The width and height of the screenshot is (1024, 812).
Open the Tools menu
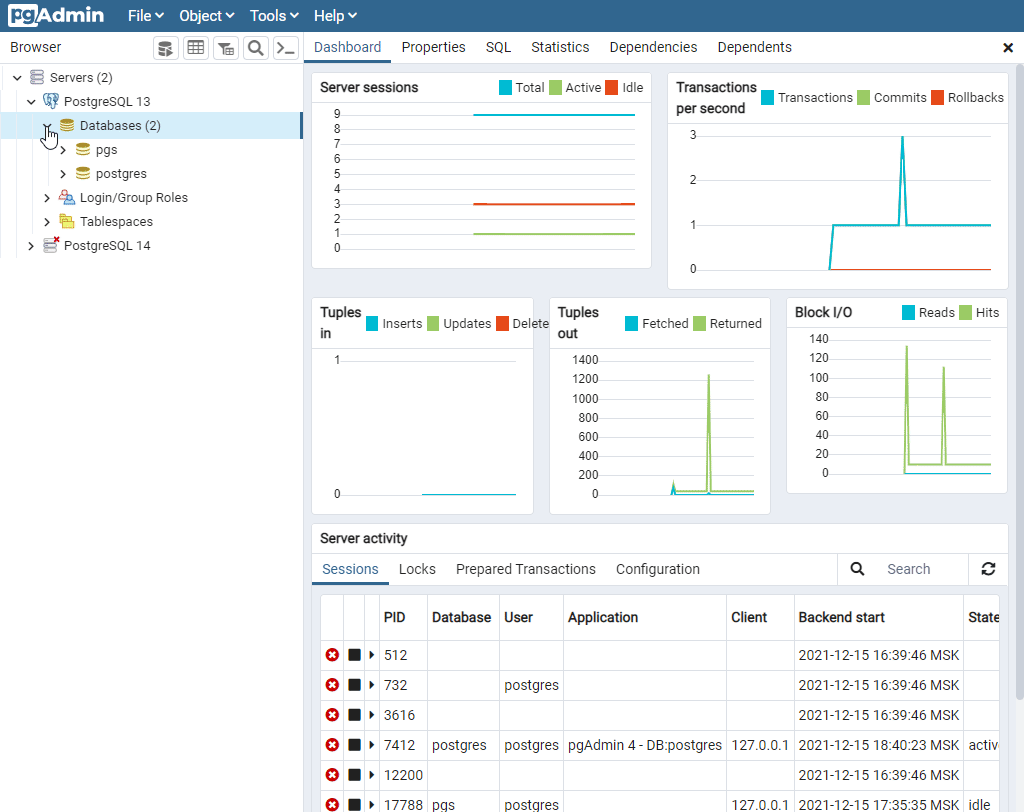(274, 16)
